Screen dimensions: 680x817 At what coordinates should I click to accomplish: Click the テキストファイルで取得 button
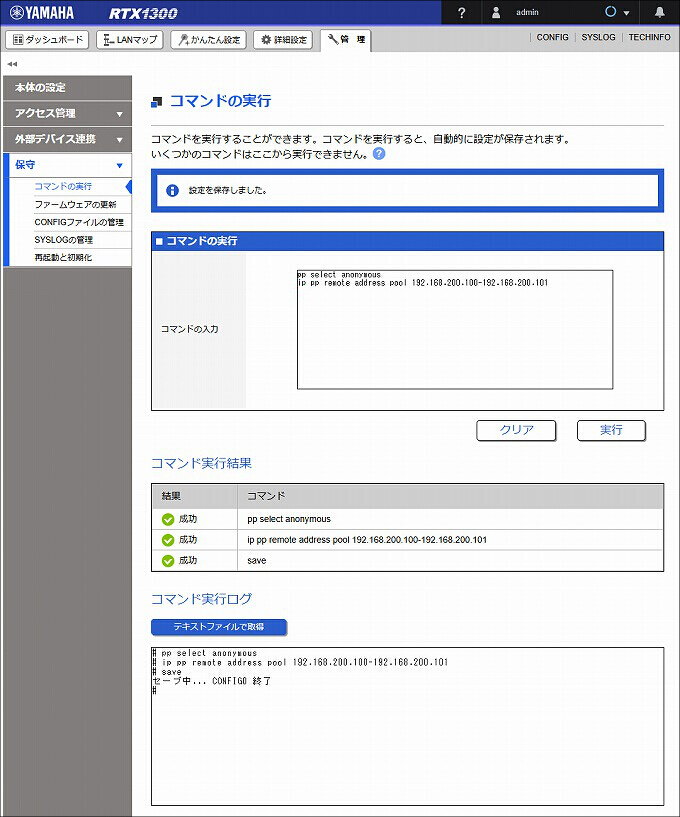pyautogui.click(x=219, y=627)
